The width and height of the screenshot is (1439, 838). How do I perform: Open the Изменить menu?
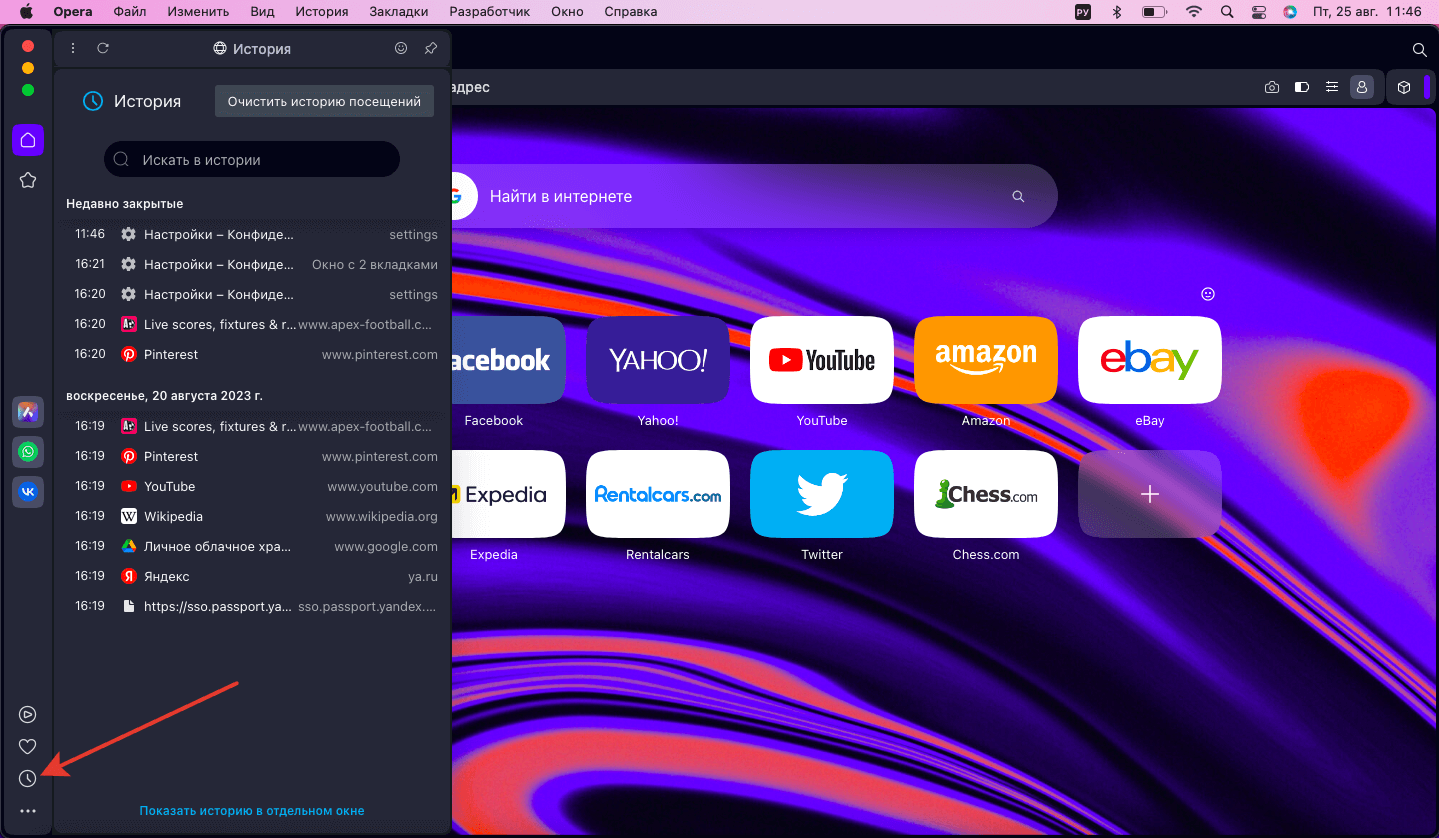[x=197, y=12]
